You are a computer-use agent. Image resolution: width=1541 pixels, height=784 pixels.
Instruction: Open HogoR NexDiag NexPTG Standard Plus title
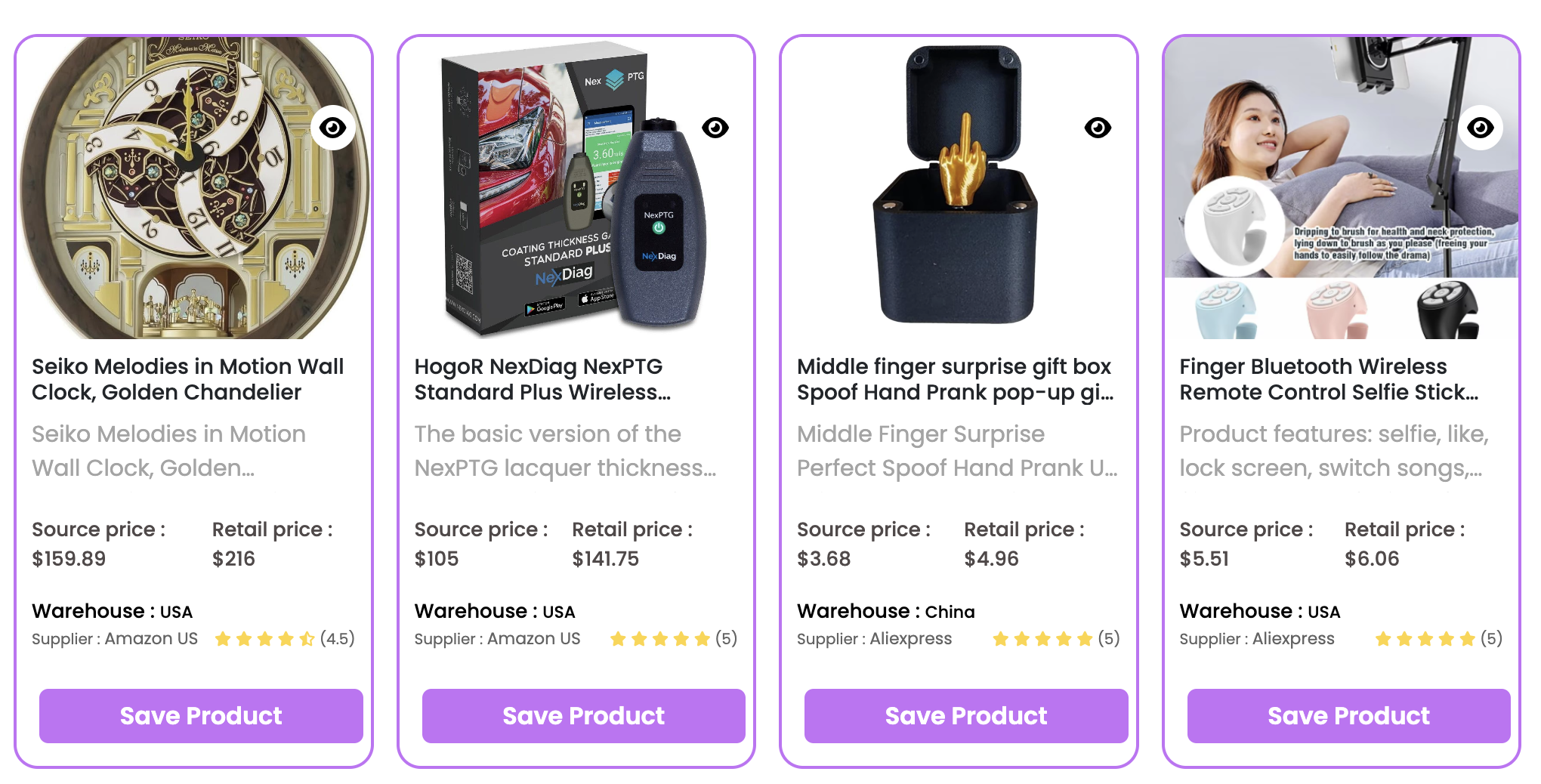(542, 379)
